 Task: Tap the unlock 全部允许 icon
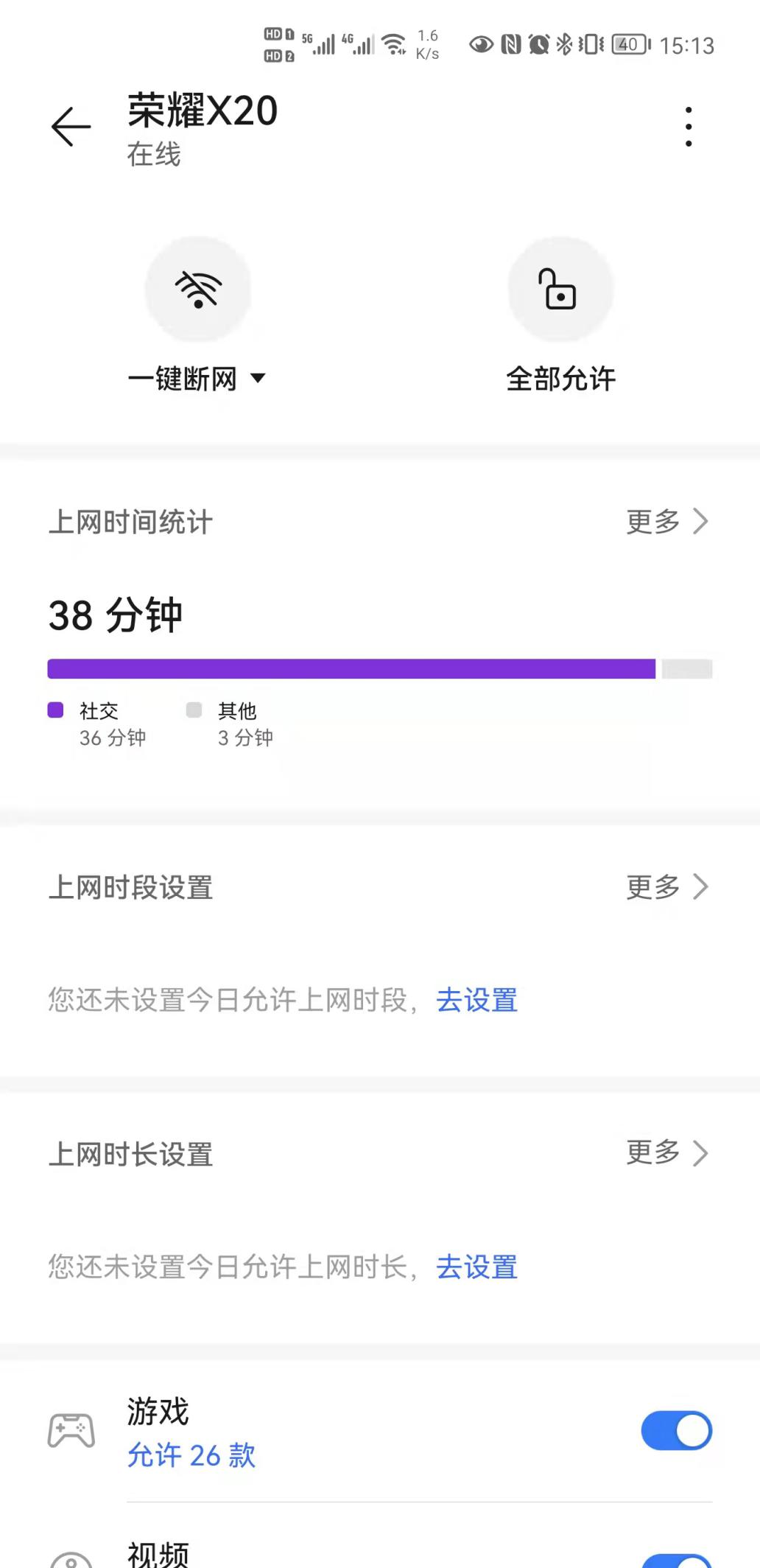pos(560,288)
